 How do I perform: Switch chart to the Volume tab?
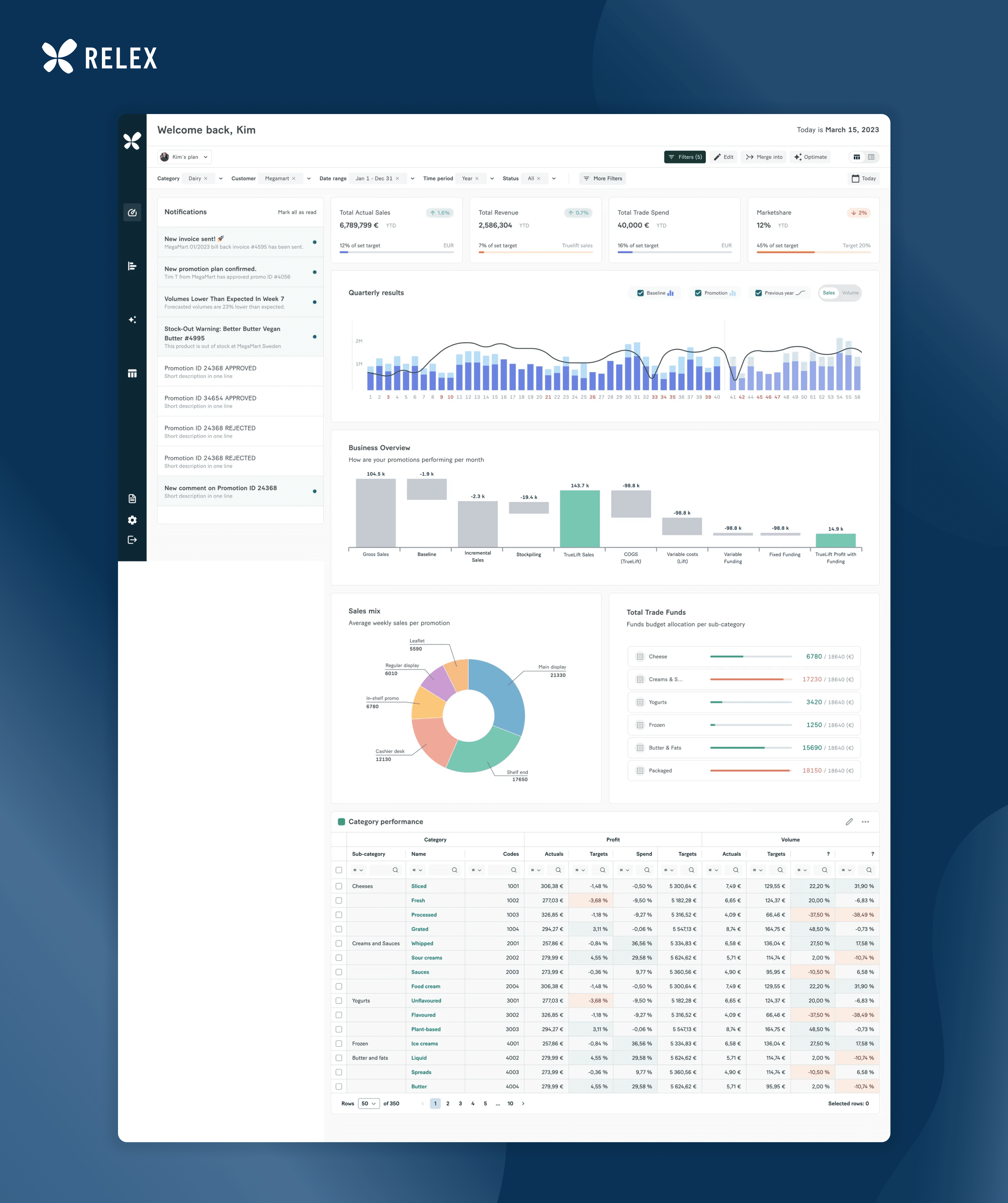click(x=850, y=293)
